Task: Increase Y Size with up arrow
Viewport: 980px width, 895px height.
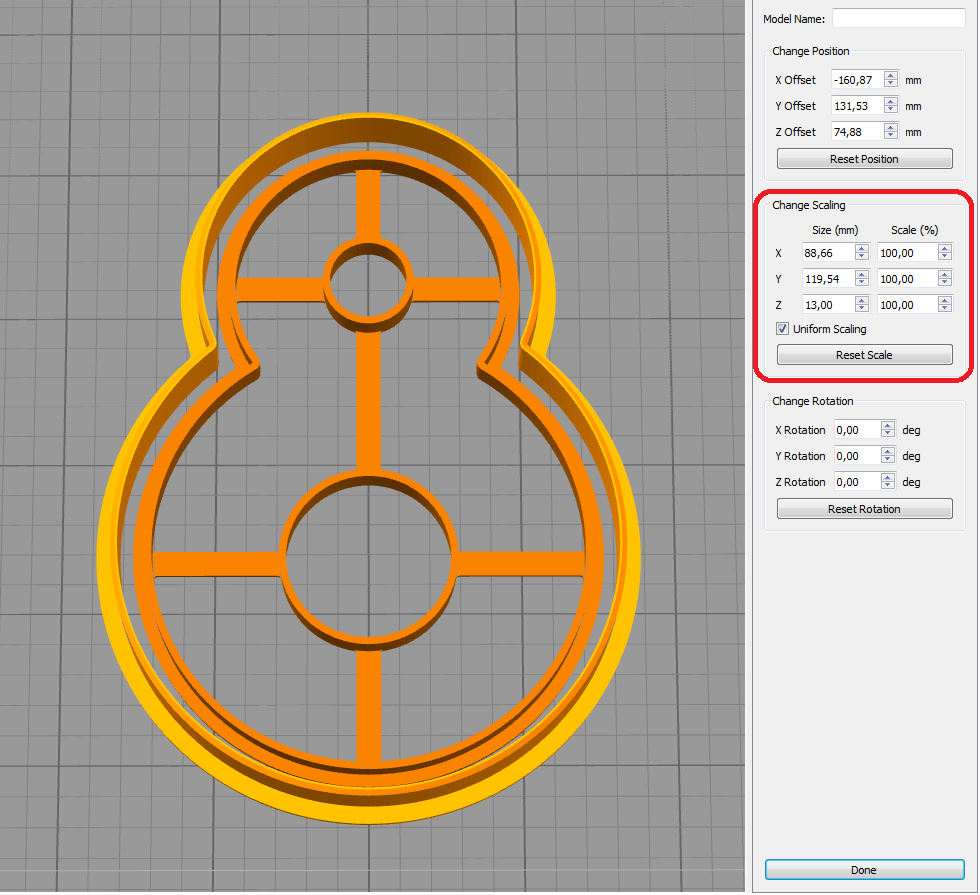Action: [x=862, y=274]
